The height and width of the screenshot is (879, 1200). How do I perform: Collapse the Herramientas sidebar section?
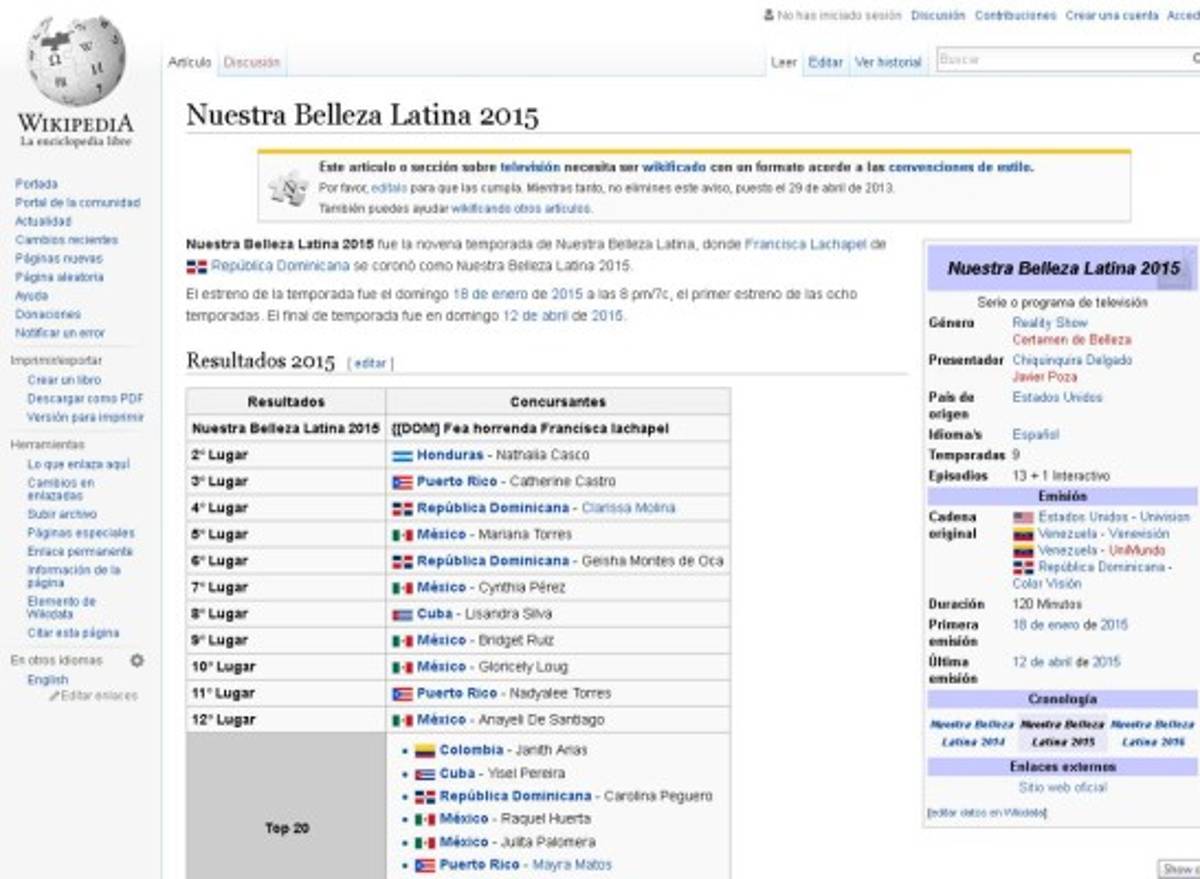tap(47, 444)
